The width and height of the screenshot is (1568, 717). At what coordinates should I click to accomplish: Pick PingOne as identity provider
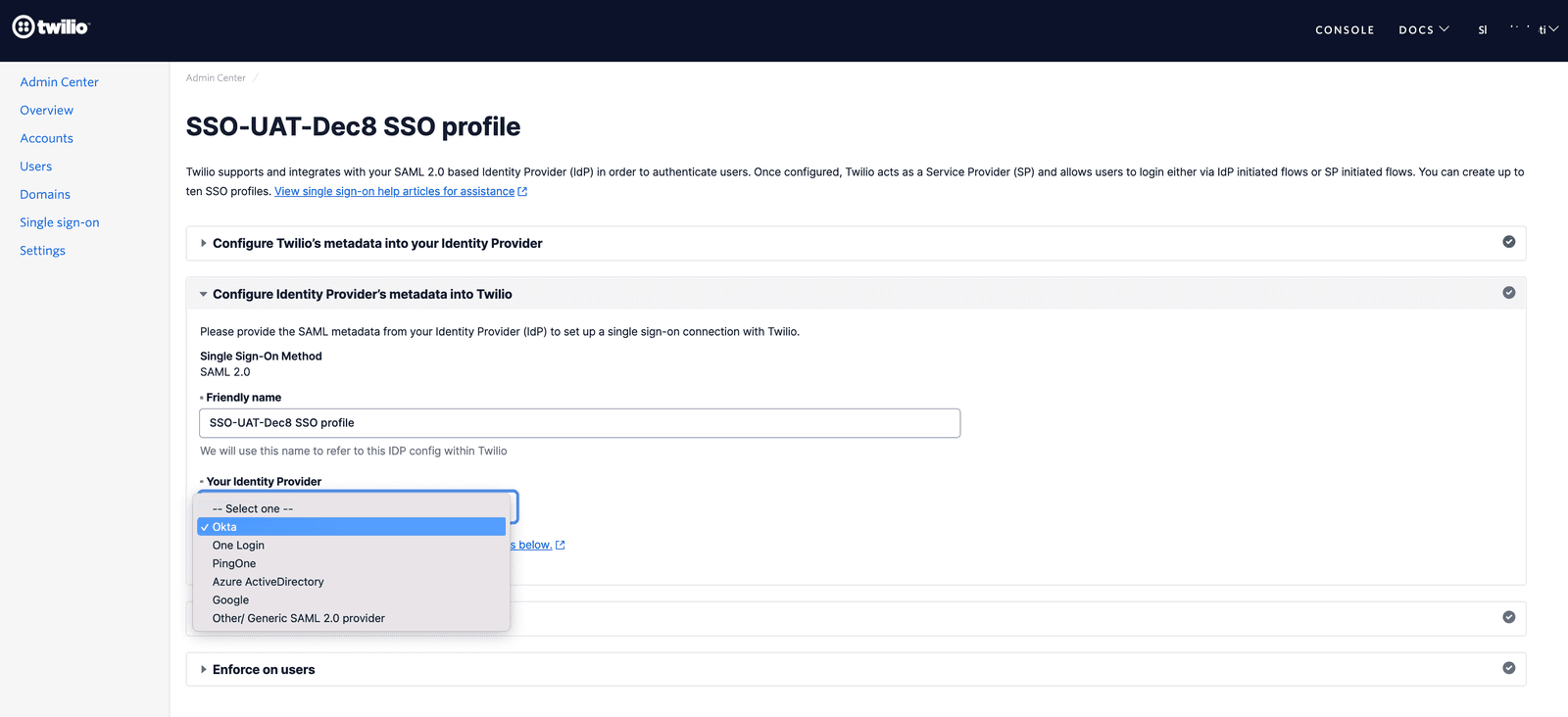click(x=234, y=563)
